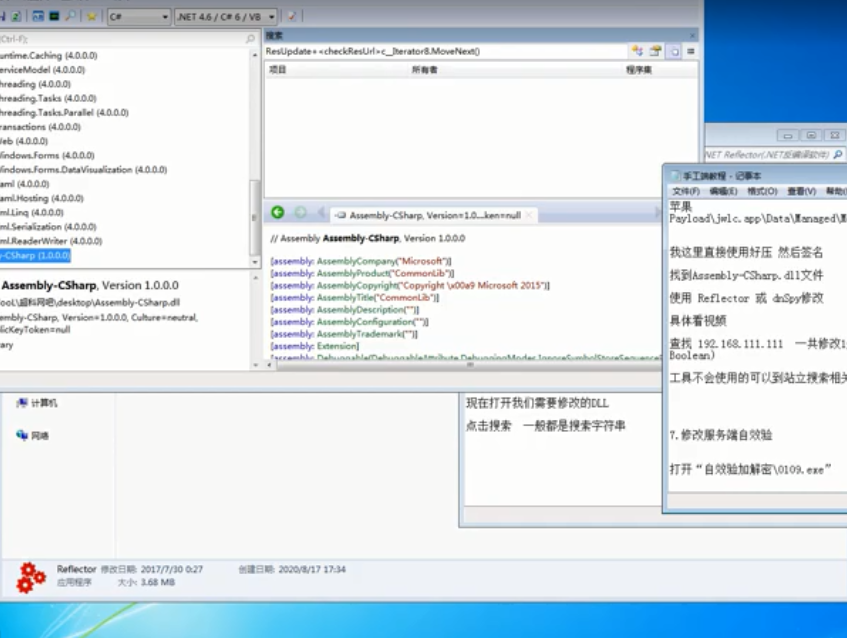Click the Extension attribute link
The image size is (847, 638).
[x=336, y=346]
